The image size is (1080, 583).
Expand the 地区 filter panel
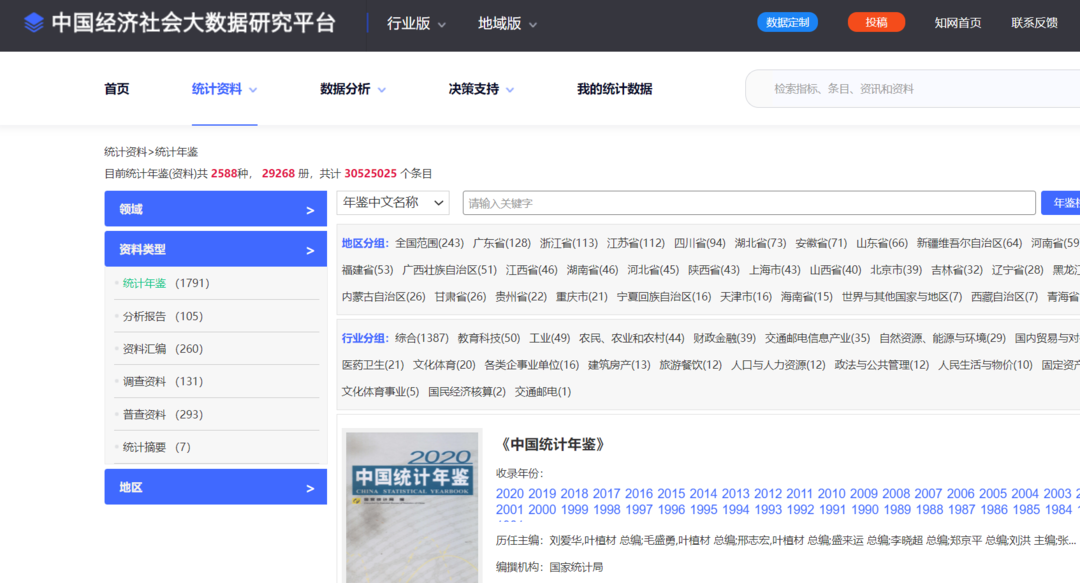click(x=216, y=487)
